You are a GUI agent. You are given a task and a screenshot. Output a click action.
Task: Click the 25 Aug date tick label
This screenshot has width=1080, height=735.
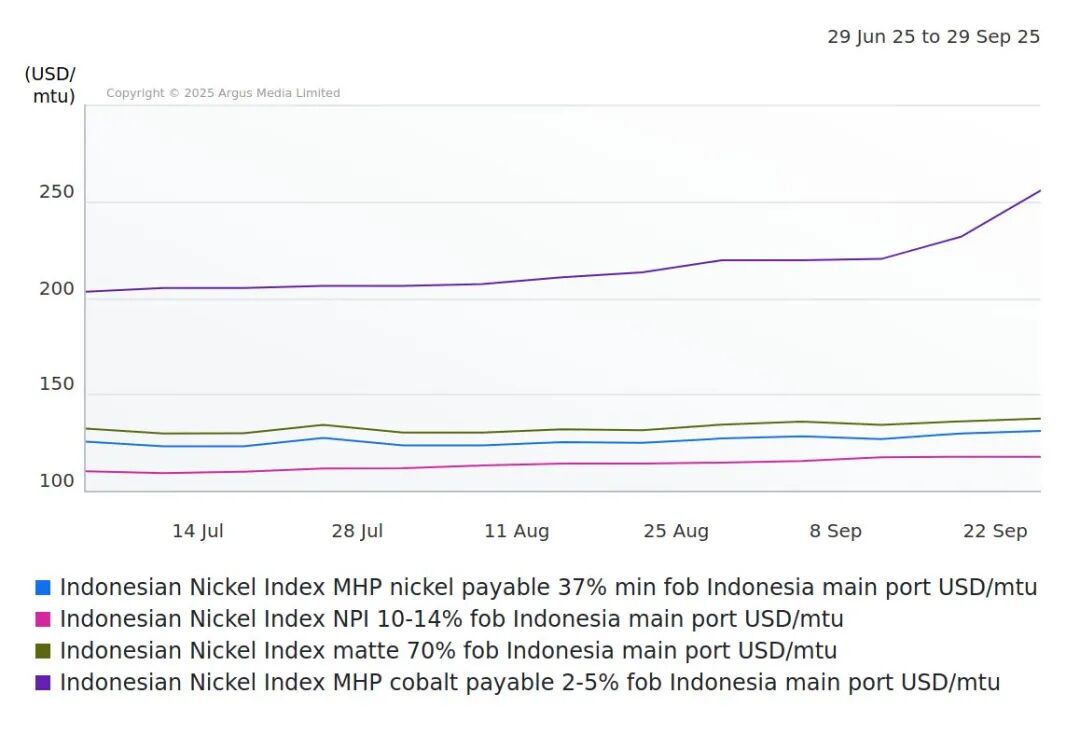click(676, 531)
